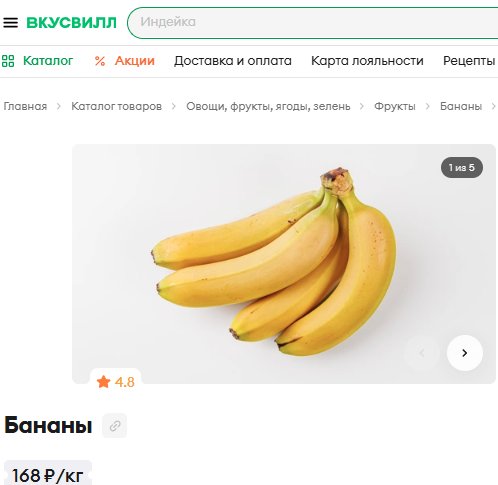The image size is (498, 485).
Task: Go to Фрукты breadcrumb
Action: click(395, 106)
